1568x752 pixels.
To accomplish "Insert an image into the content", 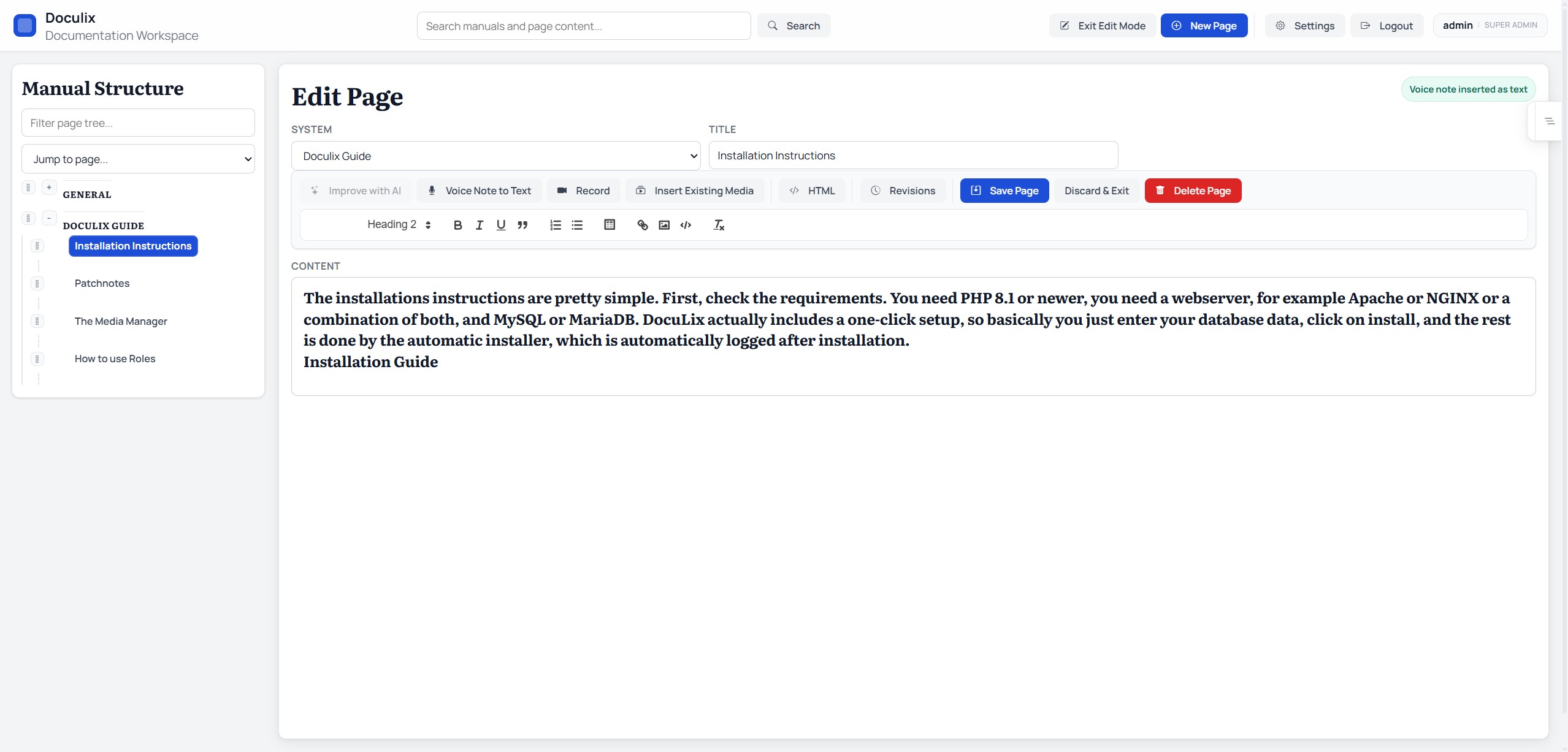I will pyautogui.click(x=664, y=225).
